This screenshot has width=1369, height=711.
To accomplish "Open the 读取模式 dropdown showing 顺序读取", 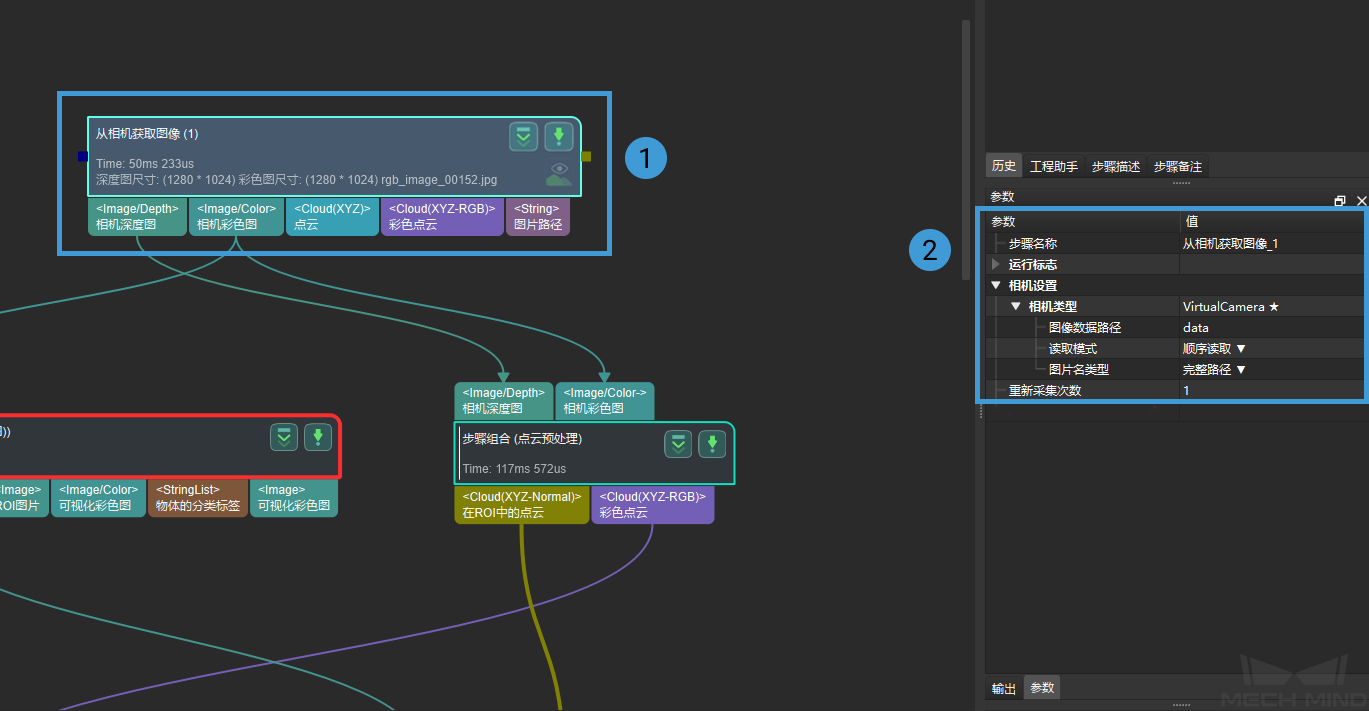I will tap(1214, 349).
